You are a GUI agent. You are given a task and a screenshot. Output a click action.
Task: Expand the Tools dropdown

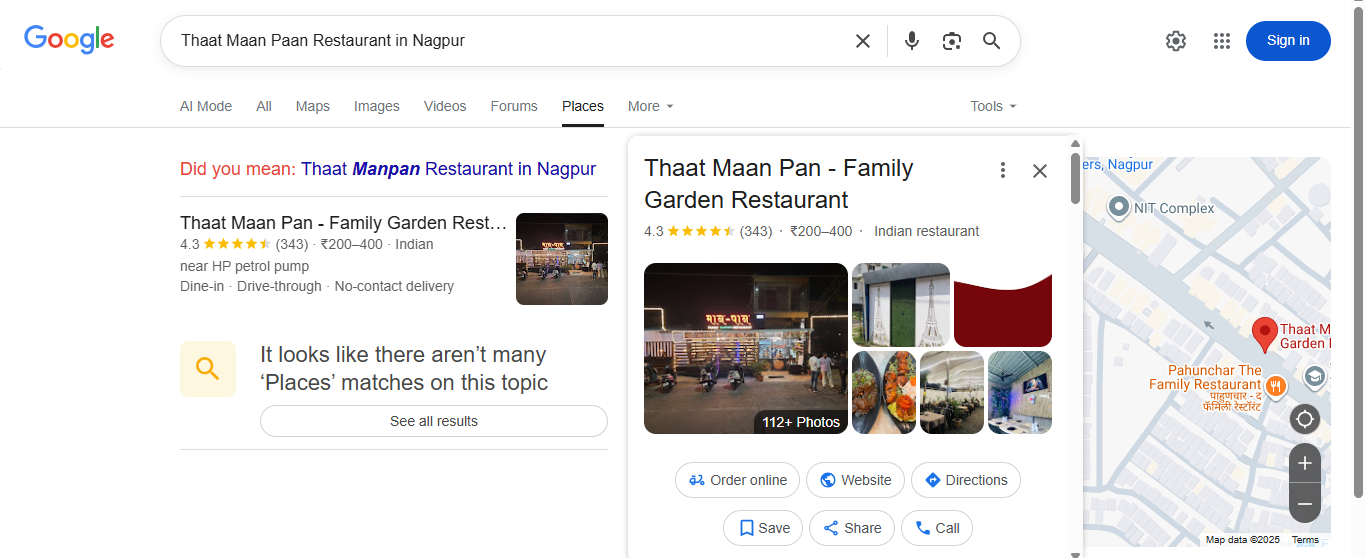click(992, 106)
